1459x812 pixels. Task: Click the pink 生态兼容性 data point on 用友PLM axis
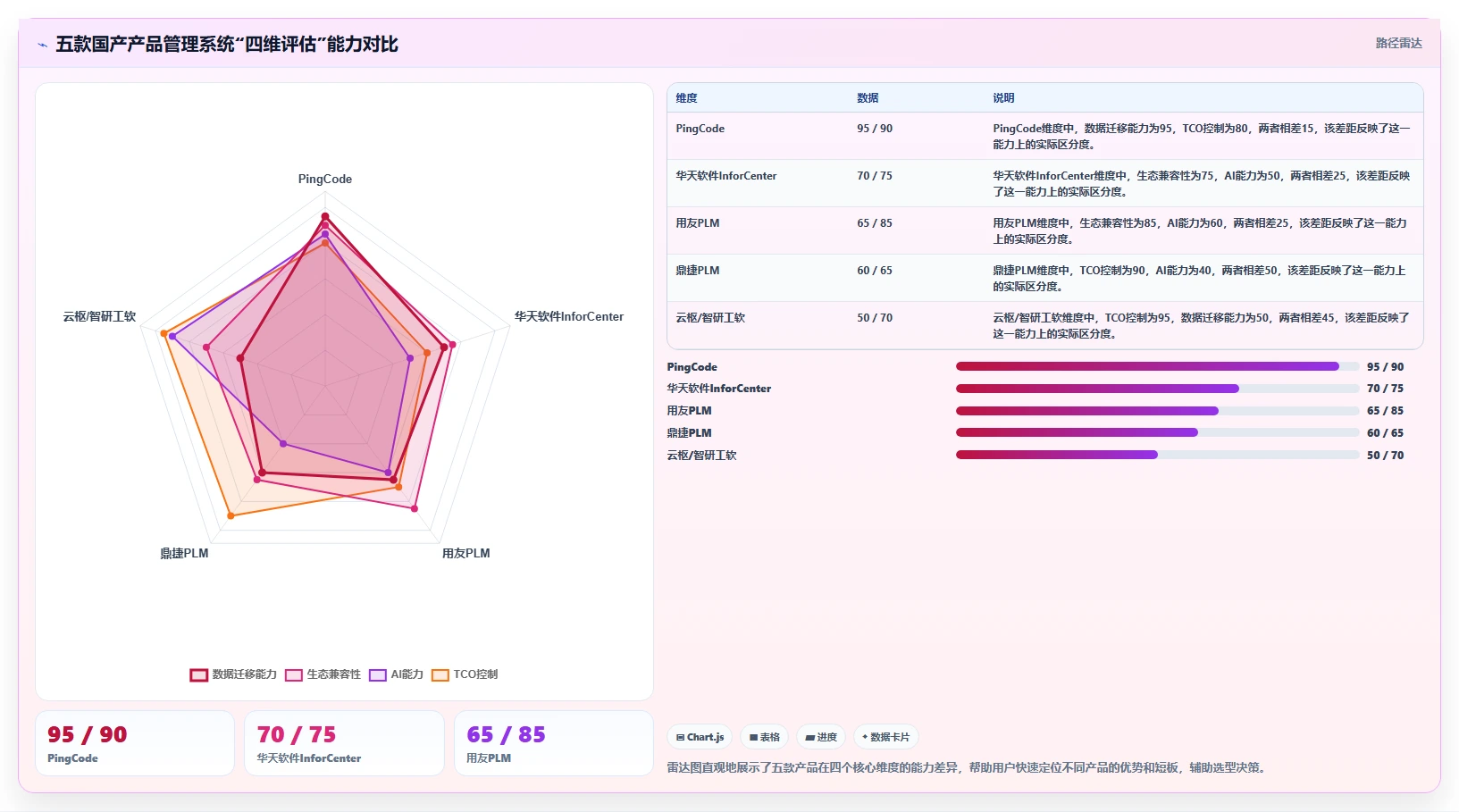click(x=415, y=508)
